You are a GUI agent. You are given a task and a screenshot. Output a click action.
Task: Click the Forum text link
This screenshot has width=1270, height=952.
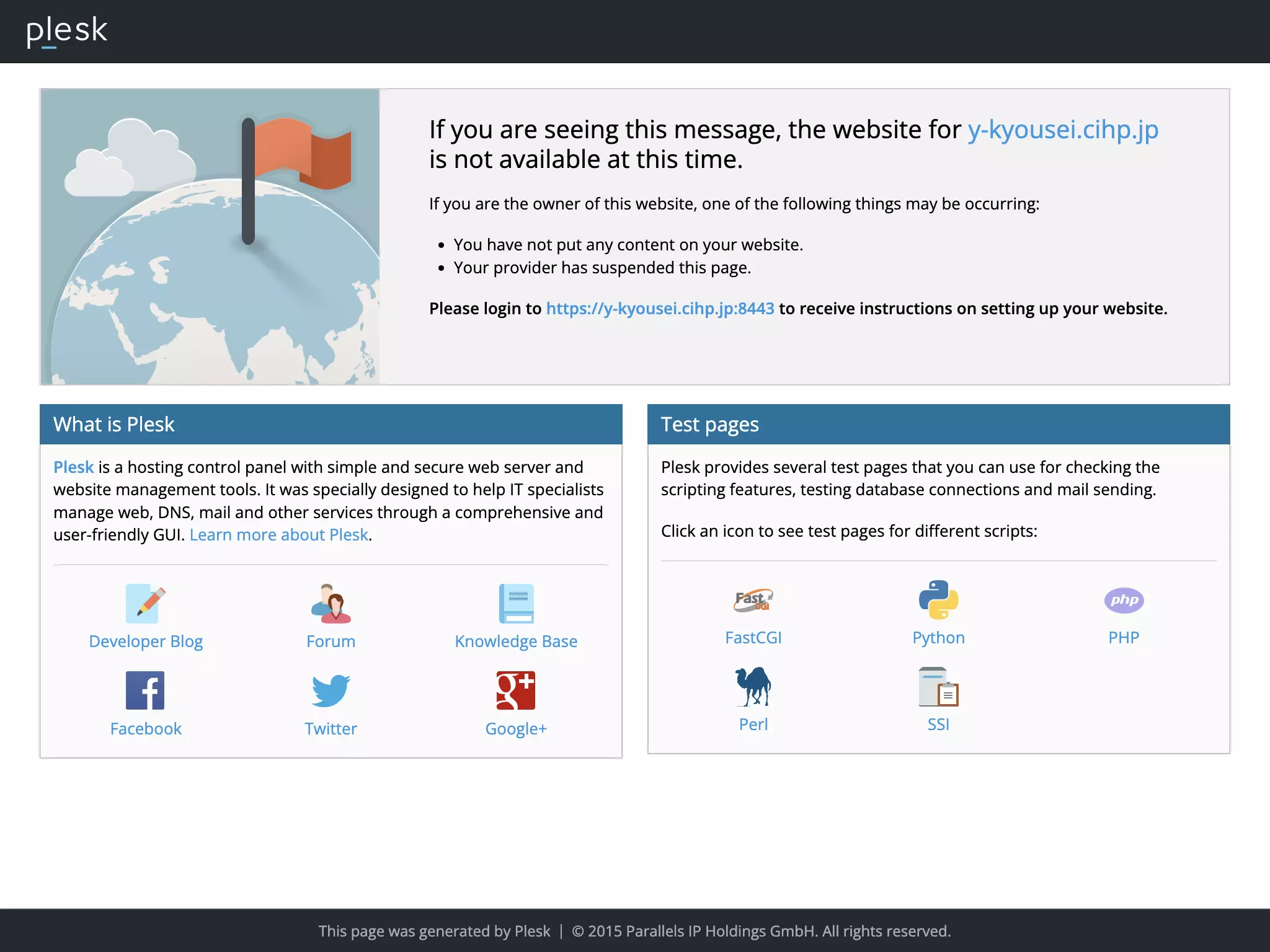[x=331, y=641]
